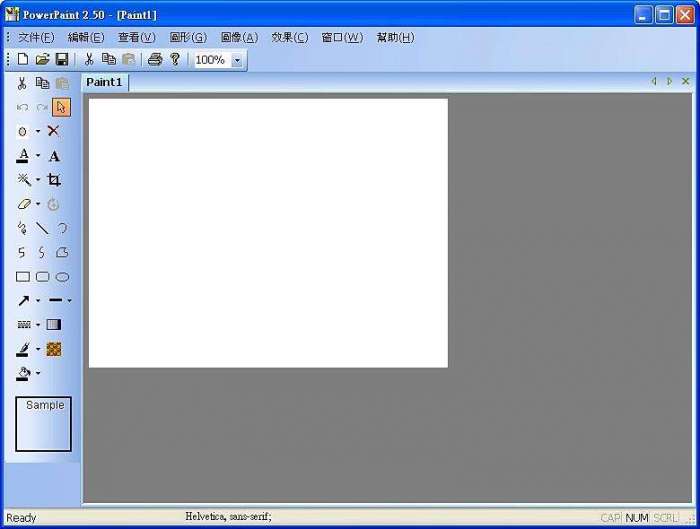Screen dimensions: 700x529
Task: Expand dropdown beside thick line width icon
Action: [70, 300]
